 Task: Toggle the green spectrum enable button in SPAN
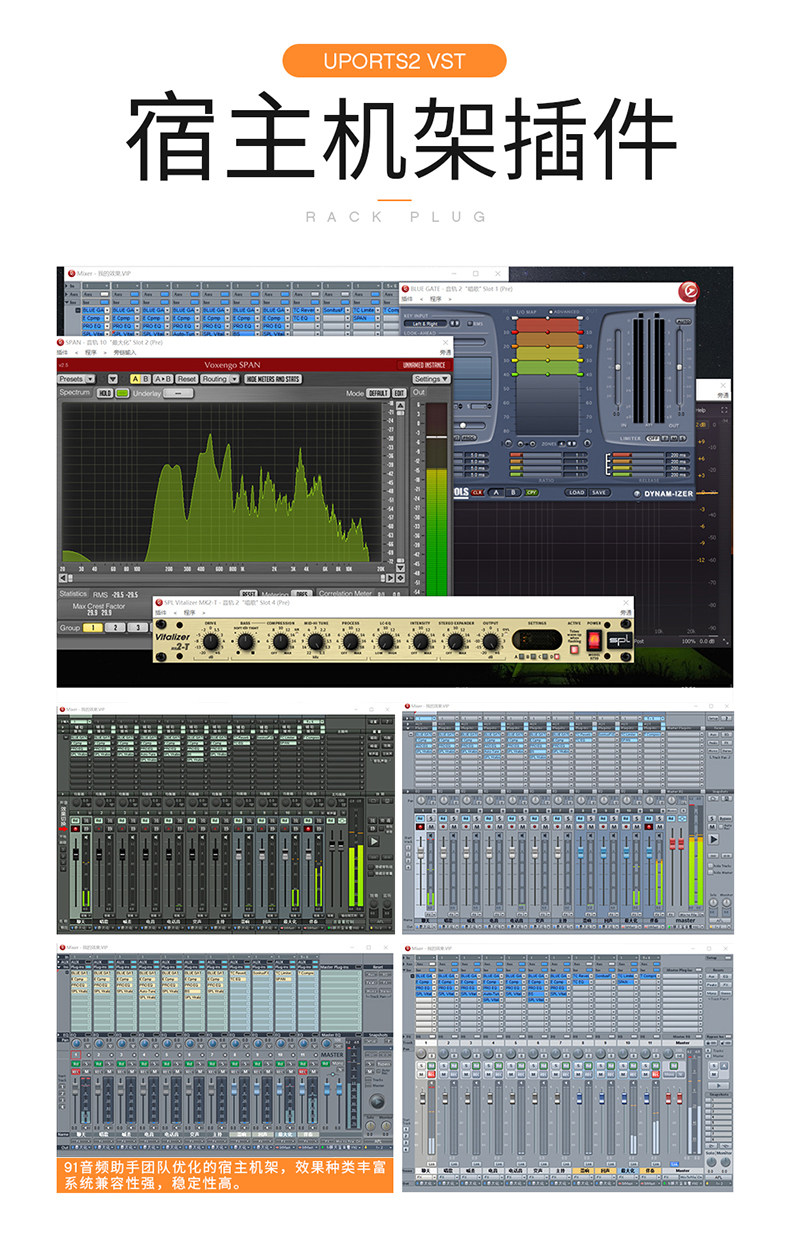pyautogui.click(x=121, y=393)
